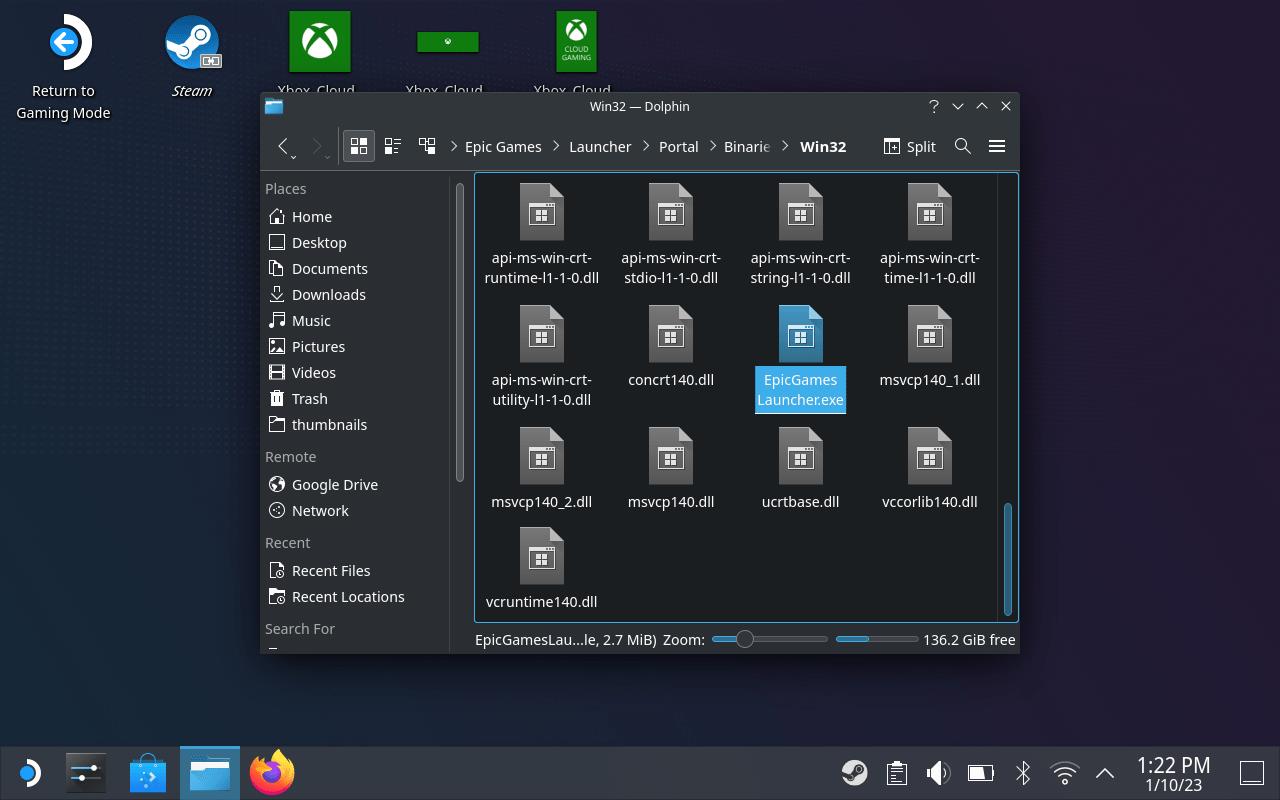Select the ucrtbase.dll file icon
The width and height of the screenshot is (1280, 800).
click(x=800, y=456)
